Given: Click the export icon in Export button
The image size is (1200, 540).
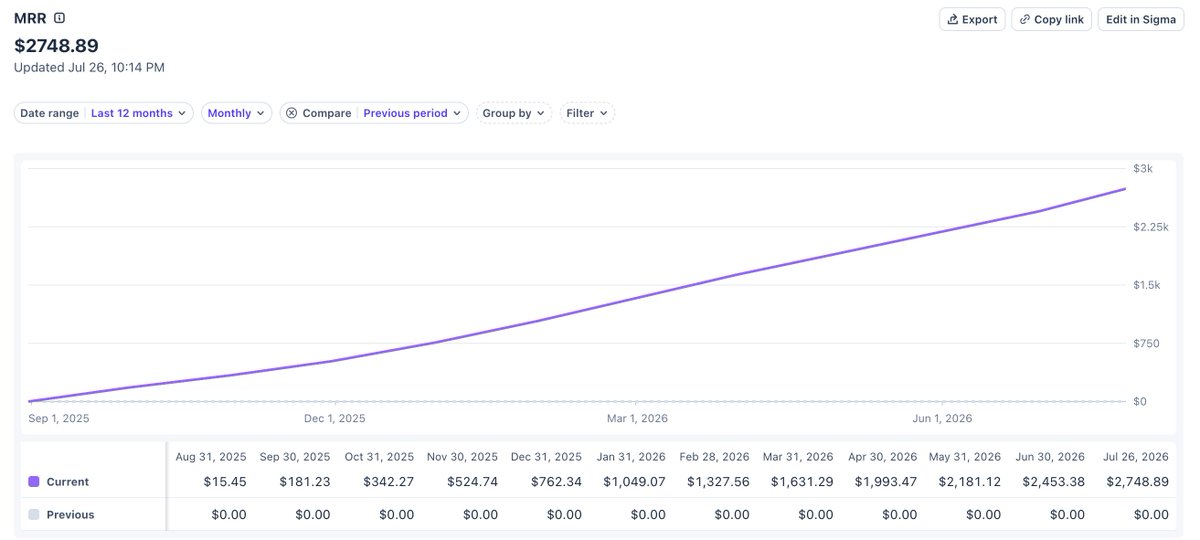Looking at the screenshot, I should click(953, 19).
